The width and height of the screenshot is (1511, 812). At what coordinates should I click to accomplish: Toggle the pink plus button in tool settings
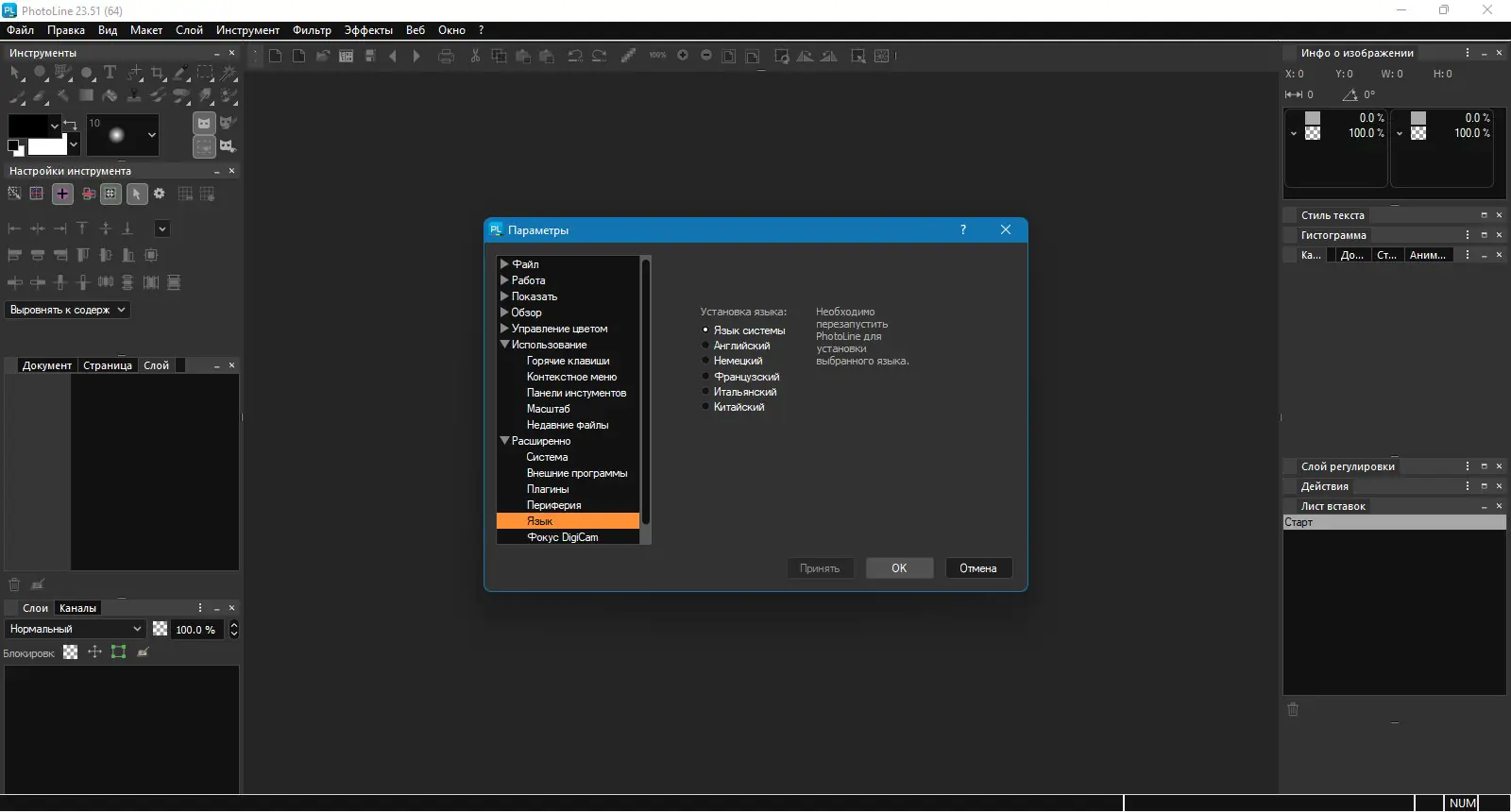coord(62,194)
